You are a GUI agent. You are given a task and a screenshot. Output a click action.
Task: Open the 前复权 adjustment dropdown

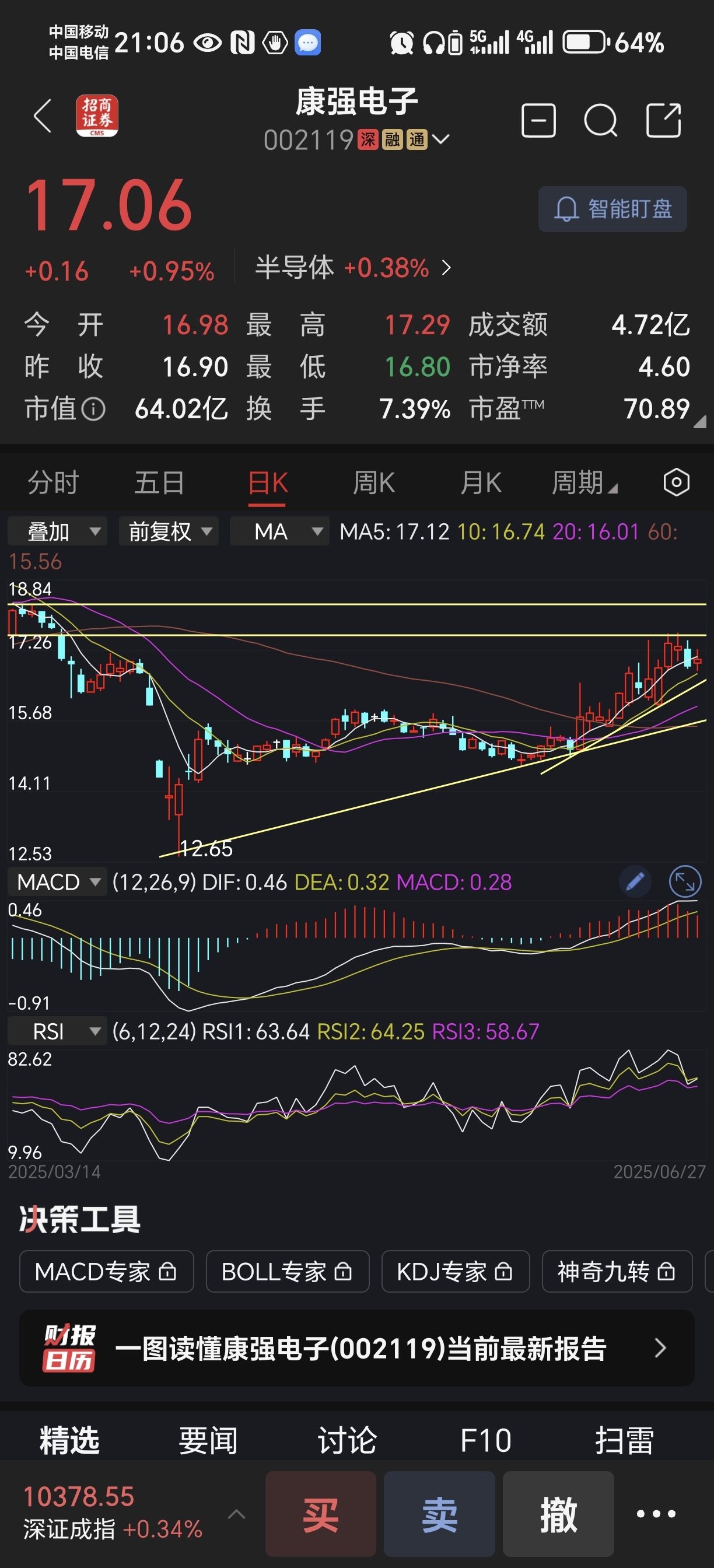tap(169, 531)
